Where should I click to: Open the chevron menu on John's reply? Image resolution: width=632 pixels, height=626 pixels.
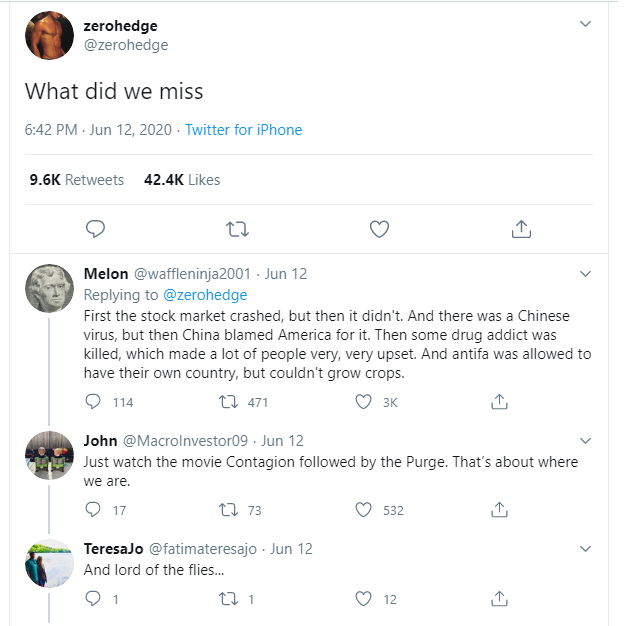coord(586,440)
